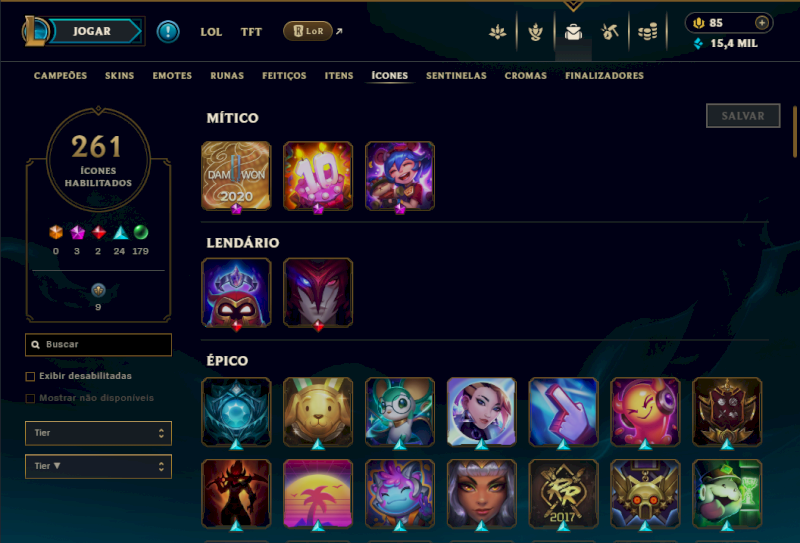Click the League logo icon
Image resolution: width=800 pixels, height=543 pixels.
[x=34, y=31]
